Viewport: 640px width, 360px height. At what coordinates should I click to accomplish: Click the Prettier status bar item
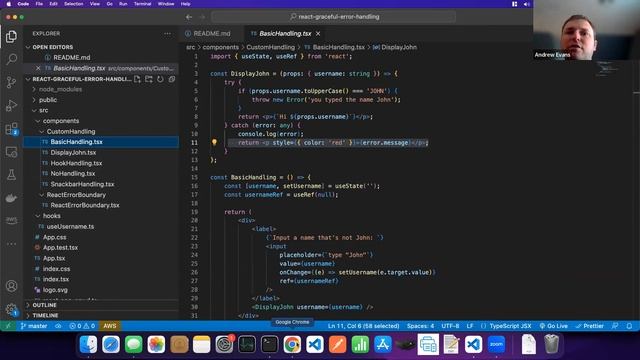[589, 326]
